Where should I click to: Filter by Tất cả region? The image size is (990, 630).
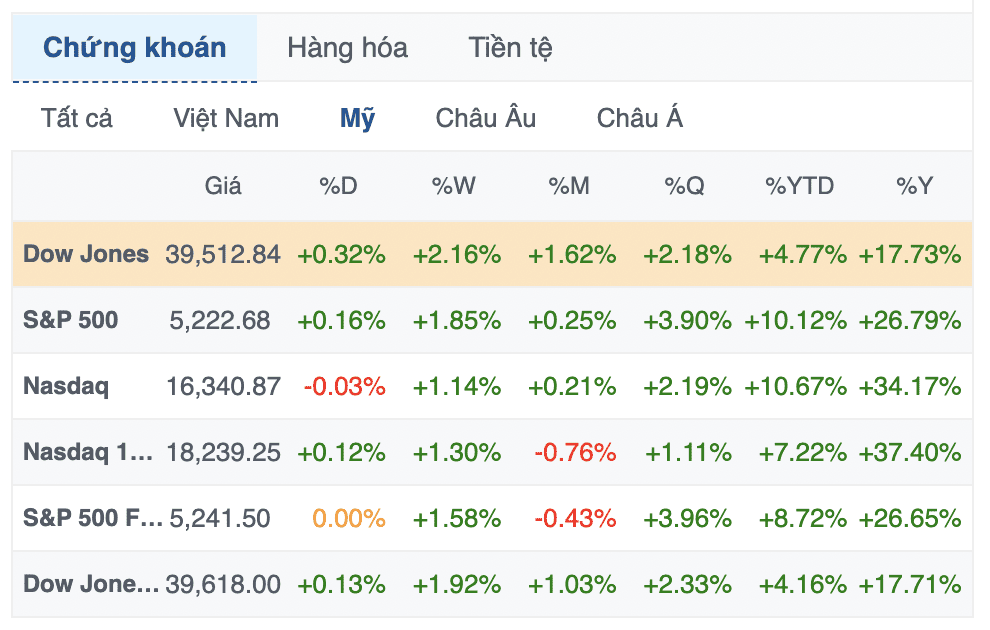coord(76,118)
